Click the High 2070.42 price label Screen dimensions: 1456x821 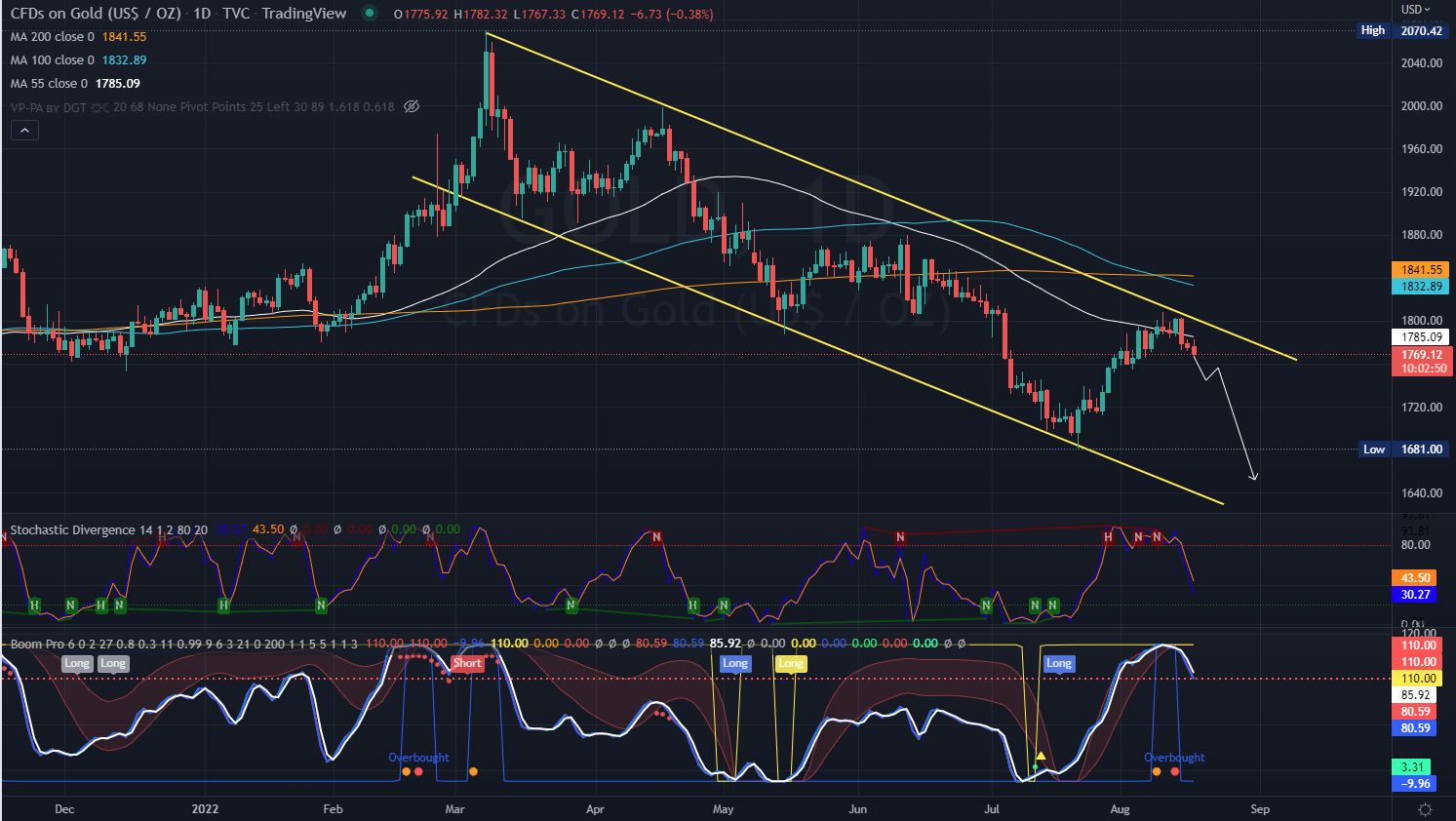point(1402,31)
